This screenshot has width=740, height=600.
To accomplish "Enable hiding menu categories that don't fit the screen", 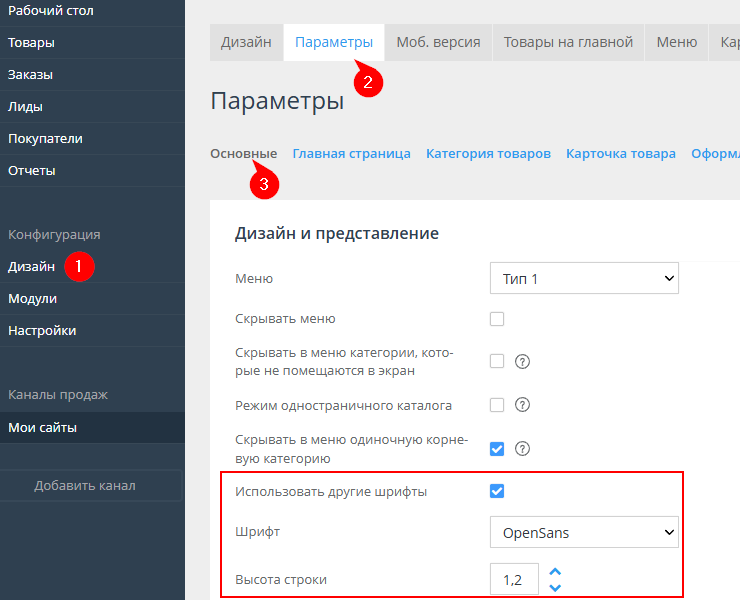I will click(x=497, y=361).
